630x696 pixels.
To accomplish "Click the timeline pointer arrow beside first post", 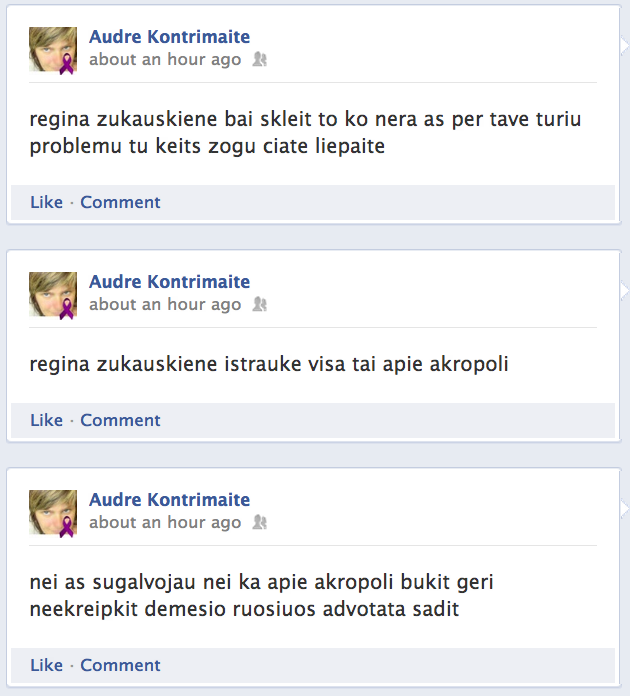I will pos(625,46).
